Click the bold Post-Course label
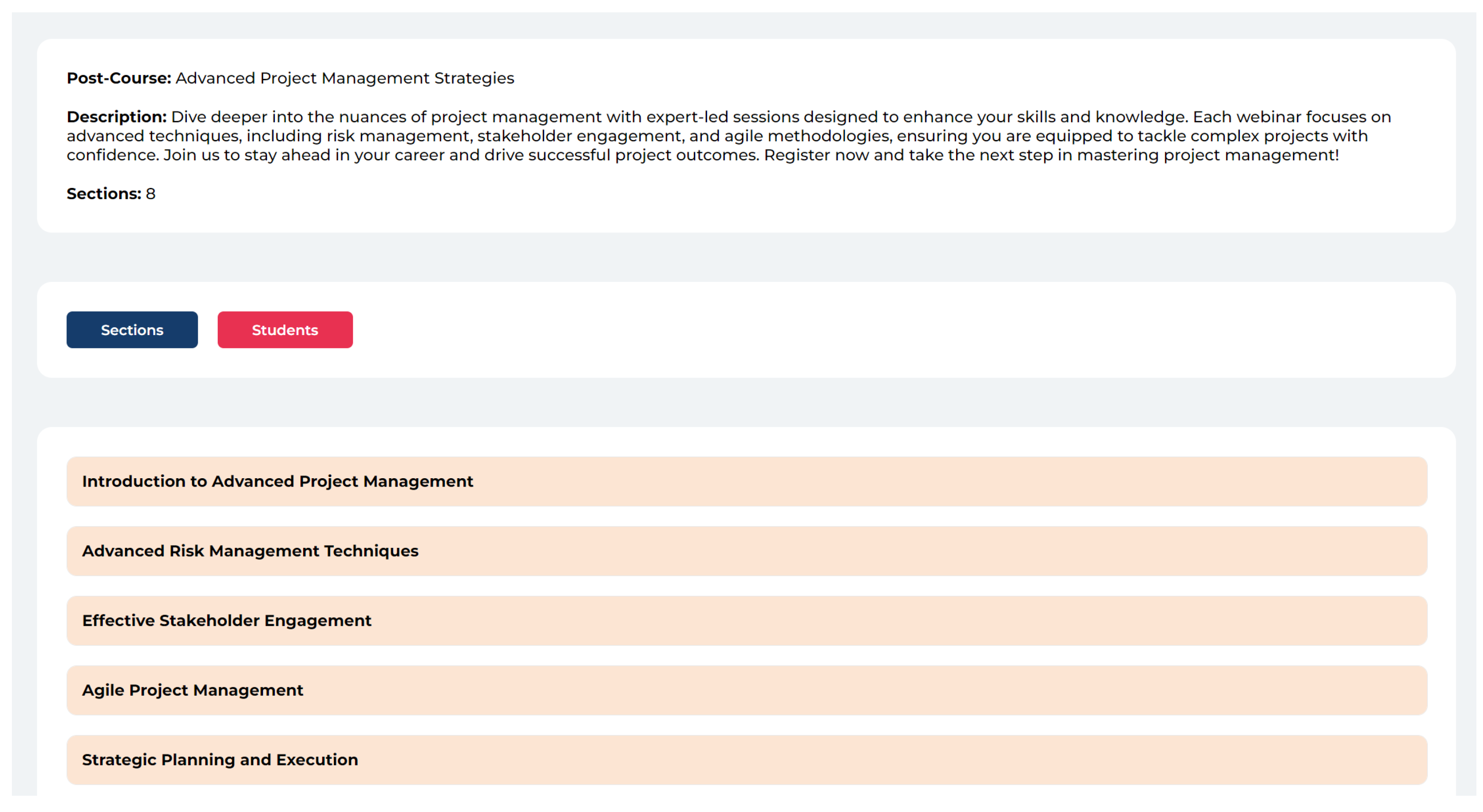 pyautogui.click(x=119, y=78)
